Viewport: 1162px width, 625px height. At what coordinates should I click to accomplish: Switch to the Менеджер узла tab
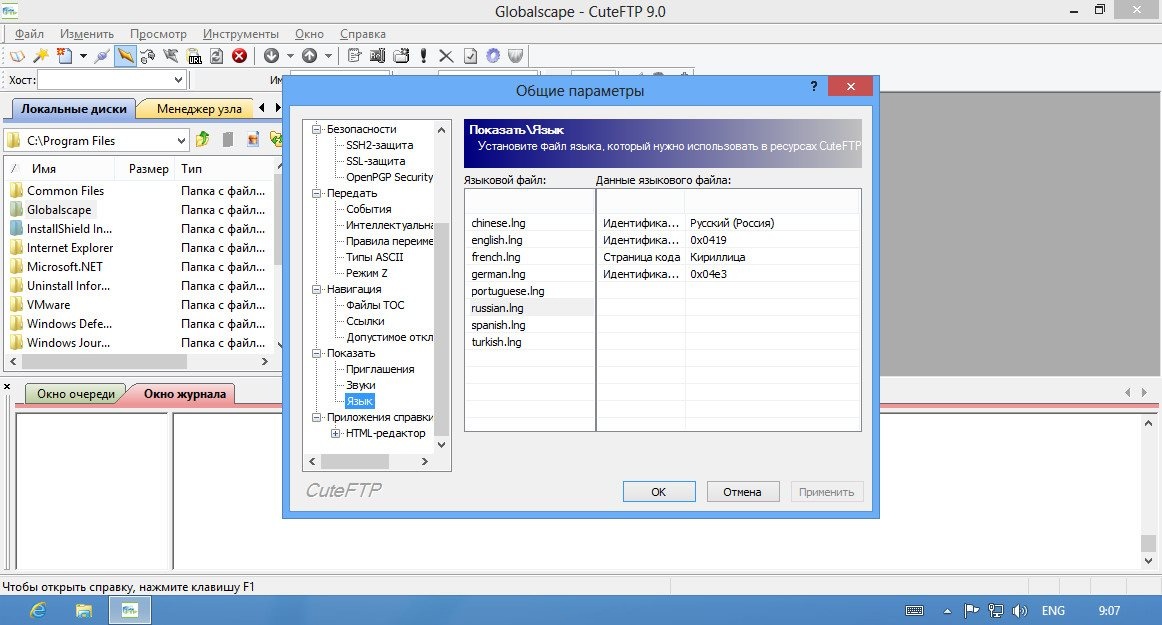tap(199, 108)
